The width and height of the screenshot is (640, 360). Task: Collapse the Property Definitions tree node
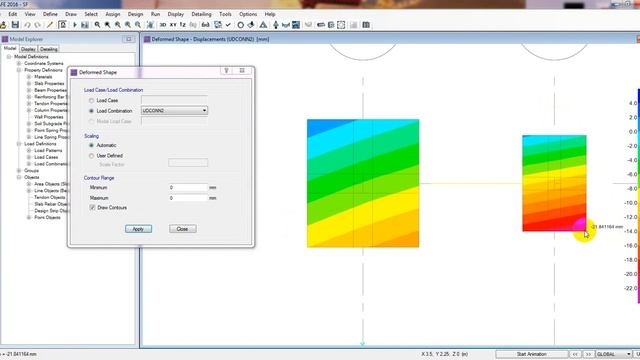tap(19, 70)
